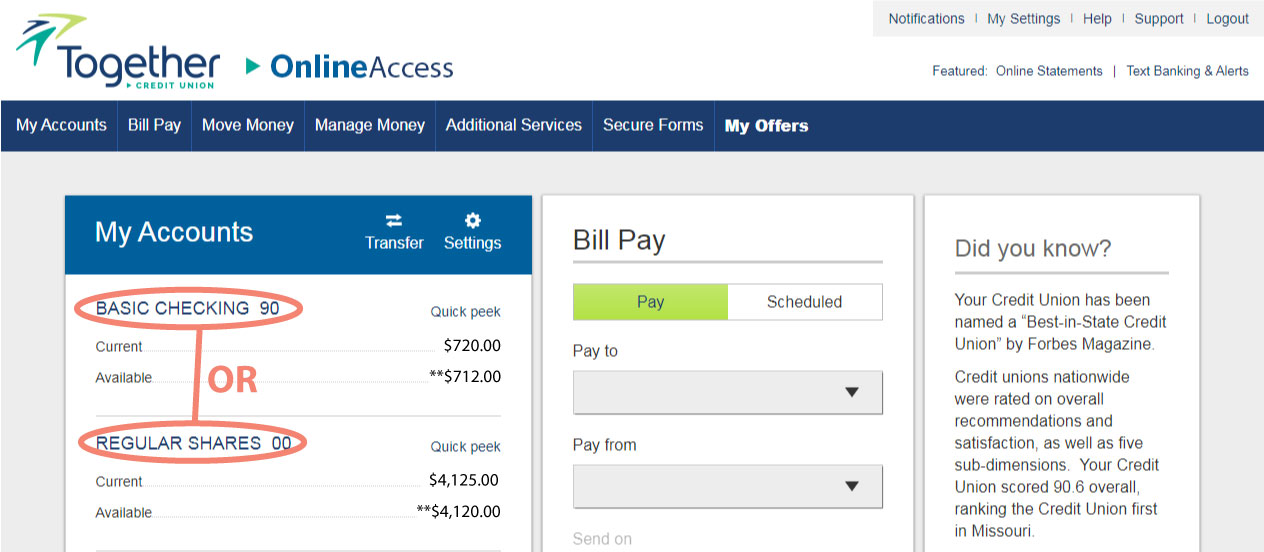This screenshot has width=1264, height=552.
Task: Click Text Banking & Alerts link
Action: click(1187, 71)
